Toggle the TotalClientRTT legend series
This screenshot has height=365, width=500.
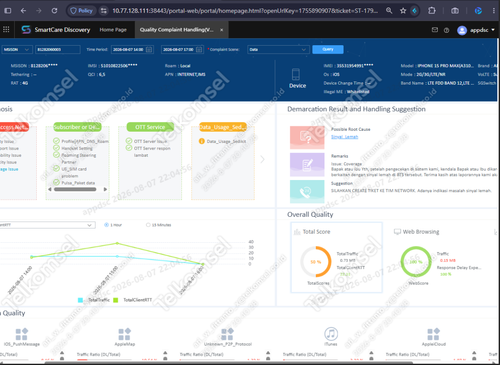click(x=133, y=300)
